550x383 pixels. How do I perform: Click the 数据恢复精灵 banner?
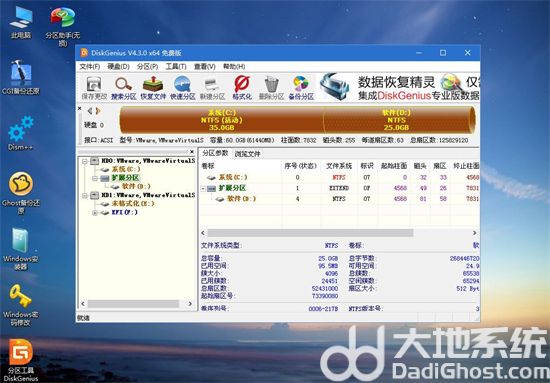pyautogui.click(x=399, y=87)
